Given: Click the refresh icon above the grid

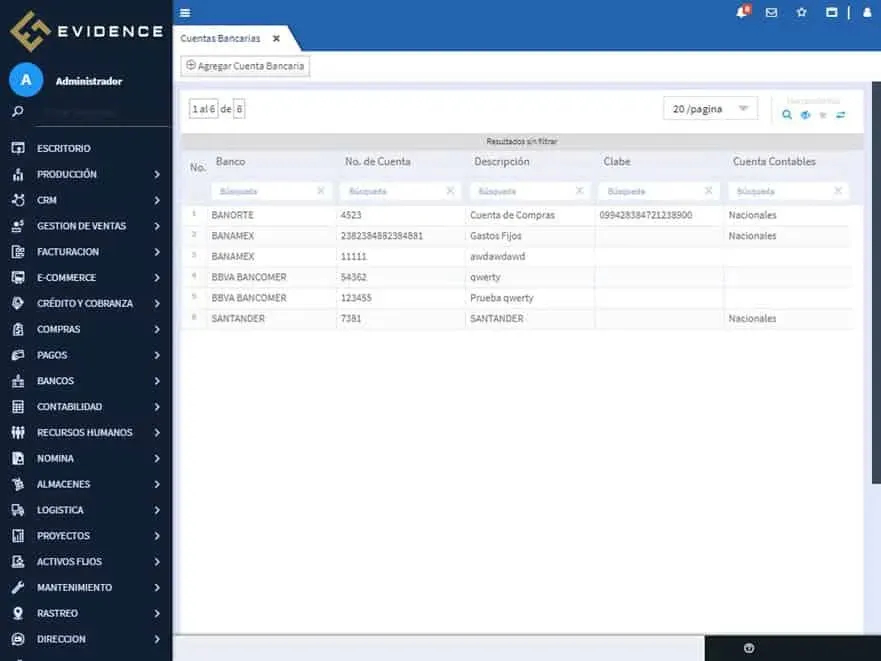Looking at the screenshot, I should click(839, 114).
